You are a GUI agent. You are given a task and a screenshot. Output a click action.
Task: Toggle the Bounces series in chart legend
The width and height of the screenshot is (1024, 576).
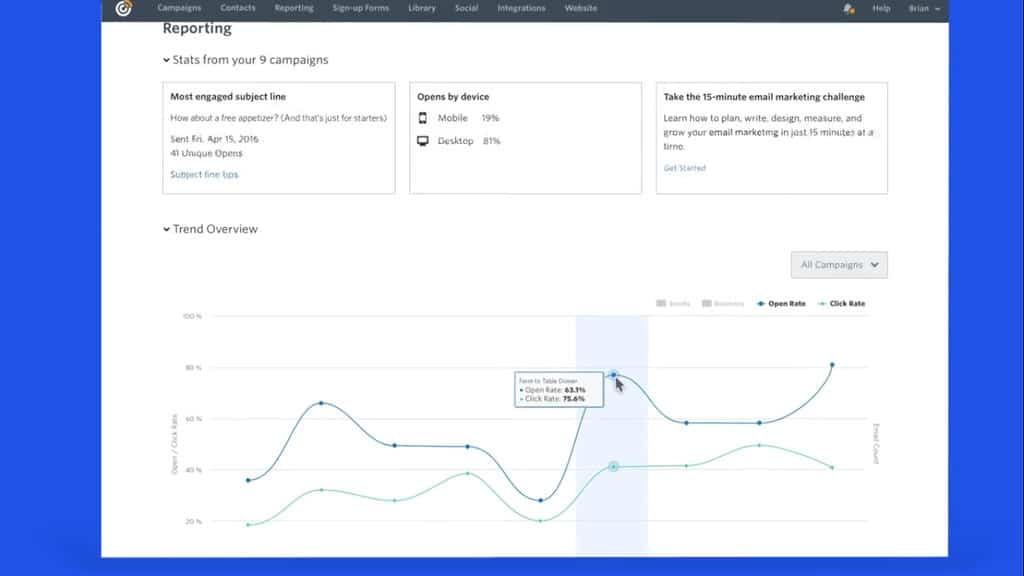tap(723, 304)
